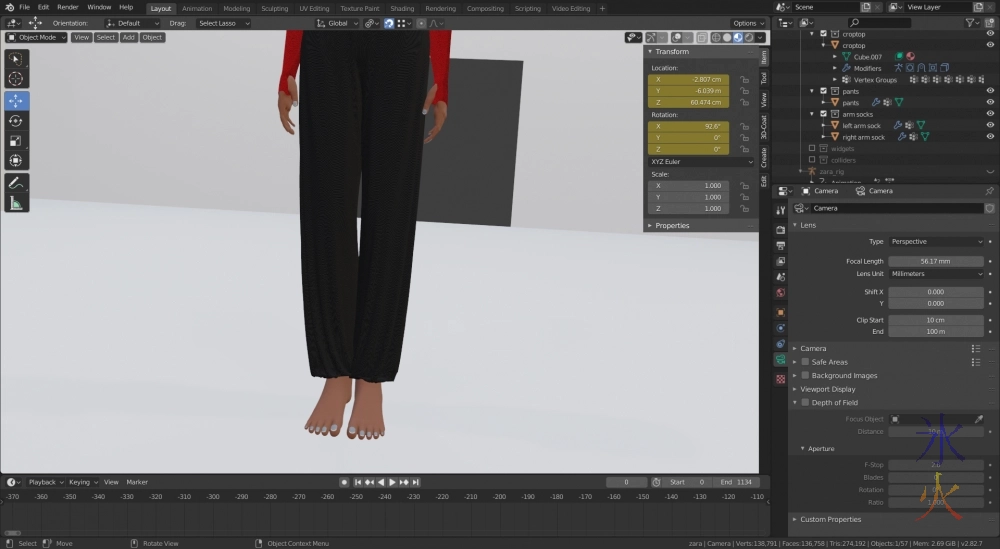Screen dimensions: 1000x549
Task: Click the Focal Length value field
Action: click(936, 261)
